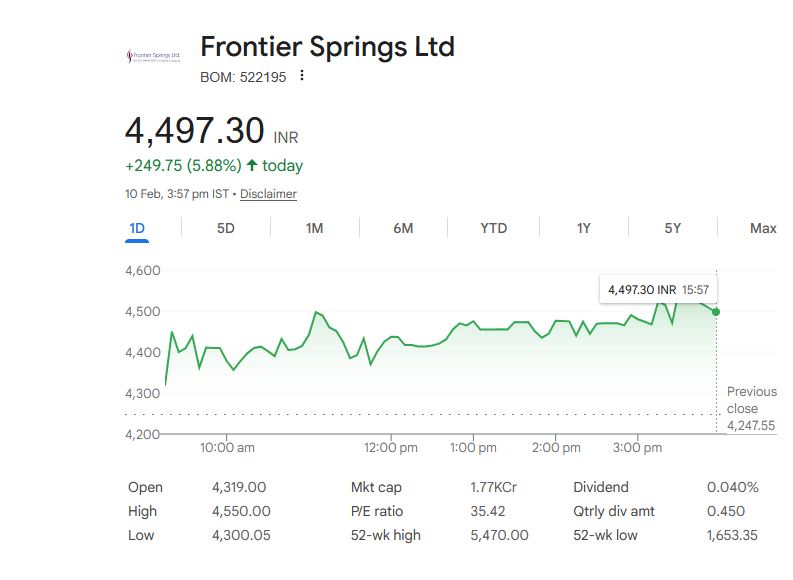Open the 1Y chart view
The height and width of the screenshot is (580, 793).
(x=584, y=228)
